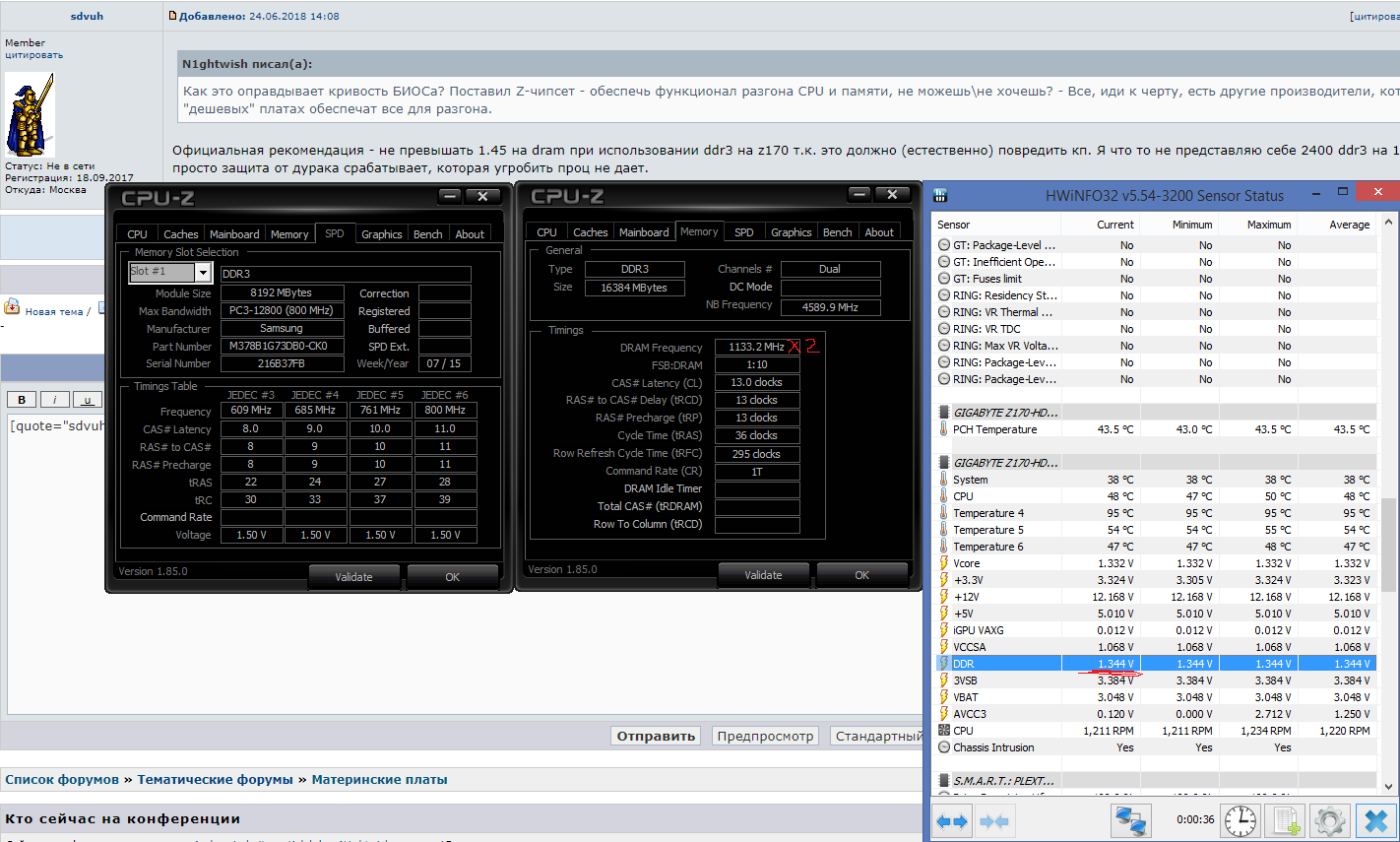Image resolution: width=1400 pixels, height=842 pixels.
Task: Click the lightning icon beside 3VSB
Action: 944,680
